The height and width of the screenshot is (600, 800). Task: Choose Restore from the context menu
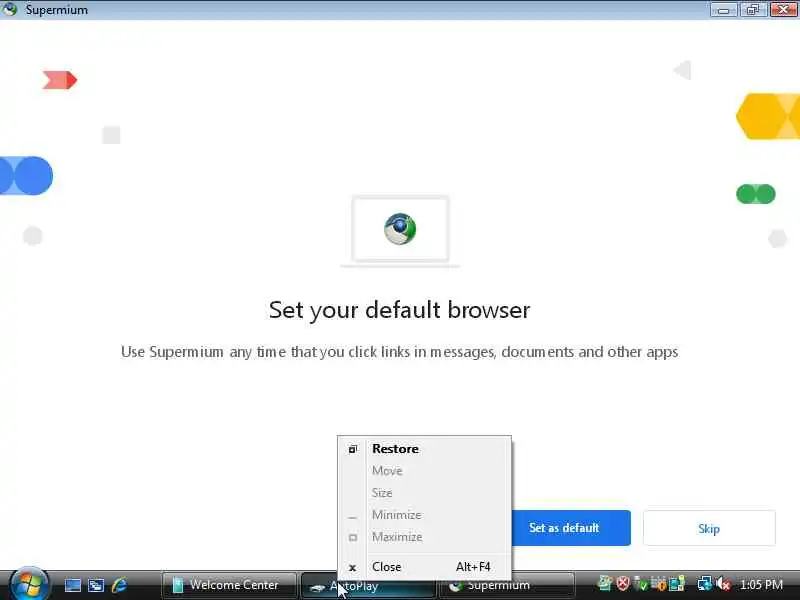[x=424, y=449]
